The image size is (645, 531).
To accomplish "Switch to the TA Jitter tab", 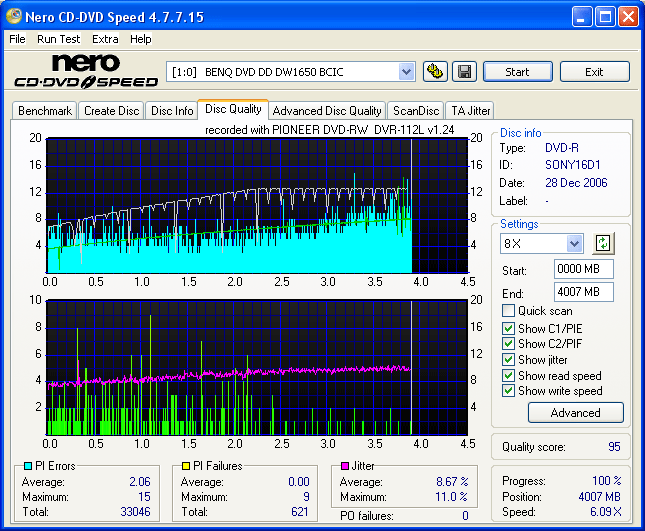I will pos(470,111).
